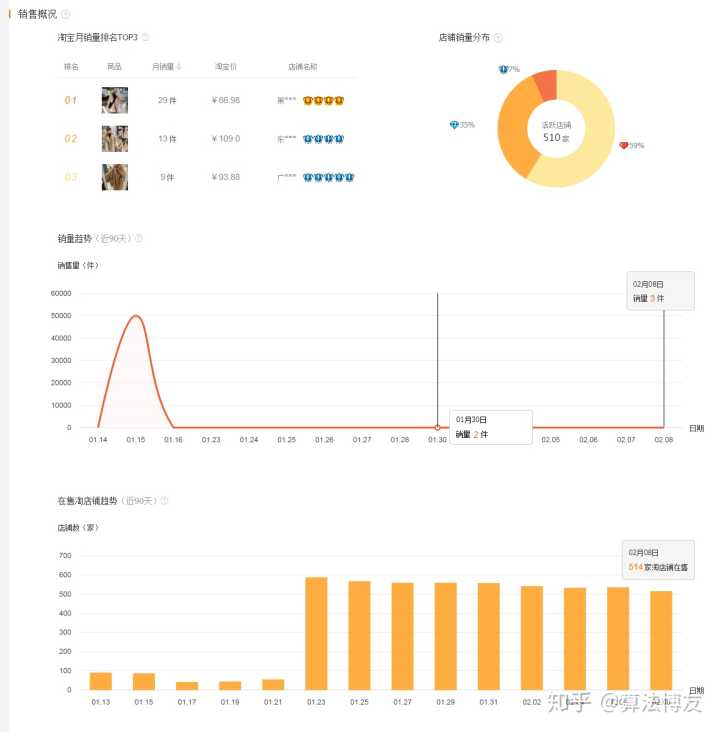Click the 9 件 monthly sales cell
This screenshot has height=732, width=720.
coord(167,177)
